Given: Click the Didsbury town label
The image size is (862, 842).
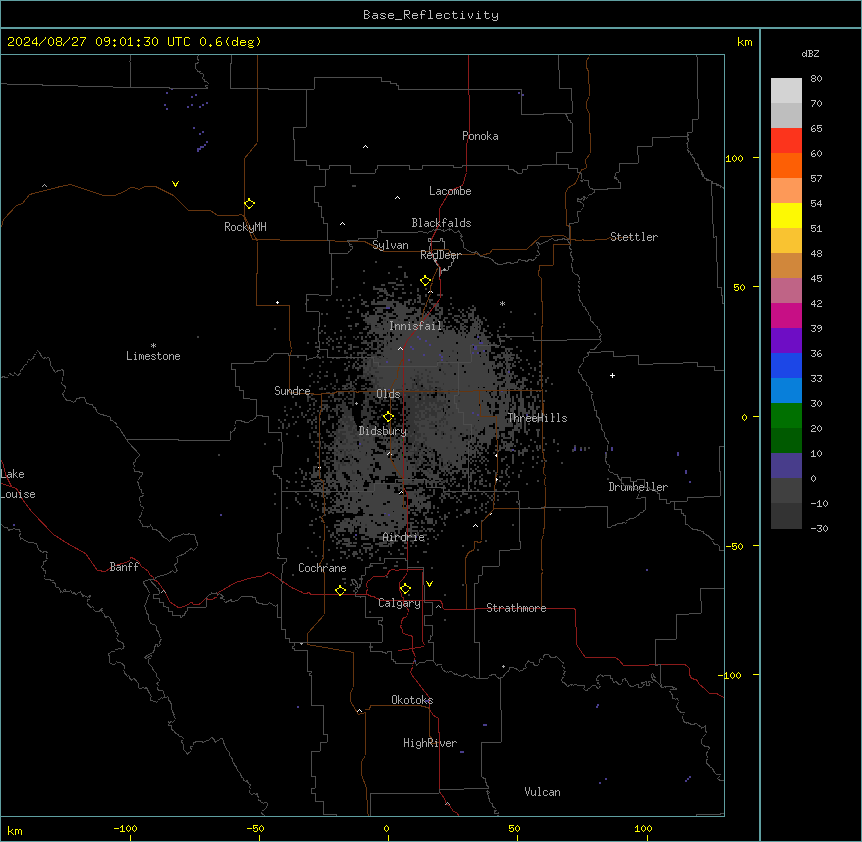Looking at the screenshot, I should coord(383,431).
